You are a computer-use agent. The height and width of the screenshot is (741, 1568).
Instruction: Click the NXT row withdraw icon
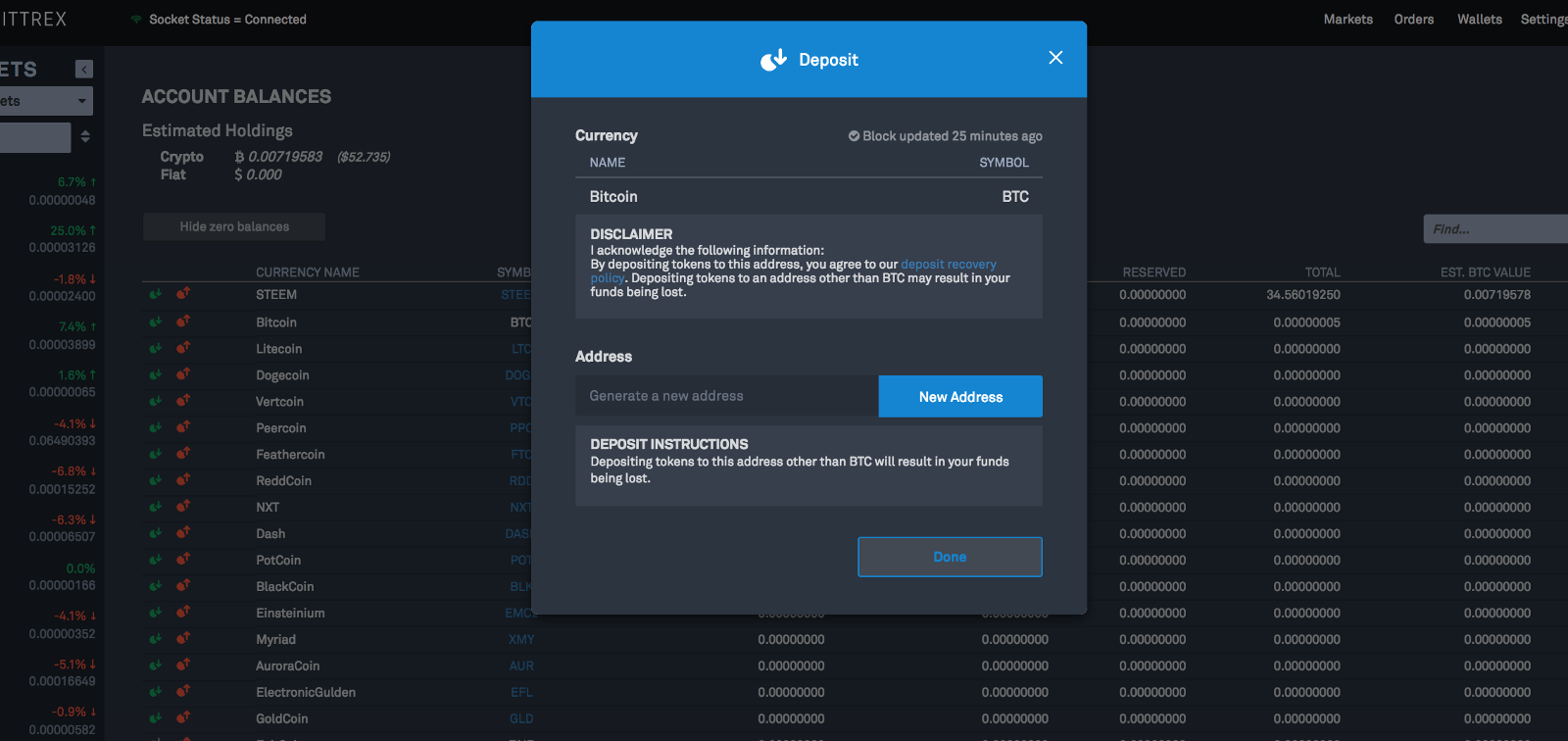183,506
